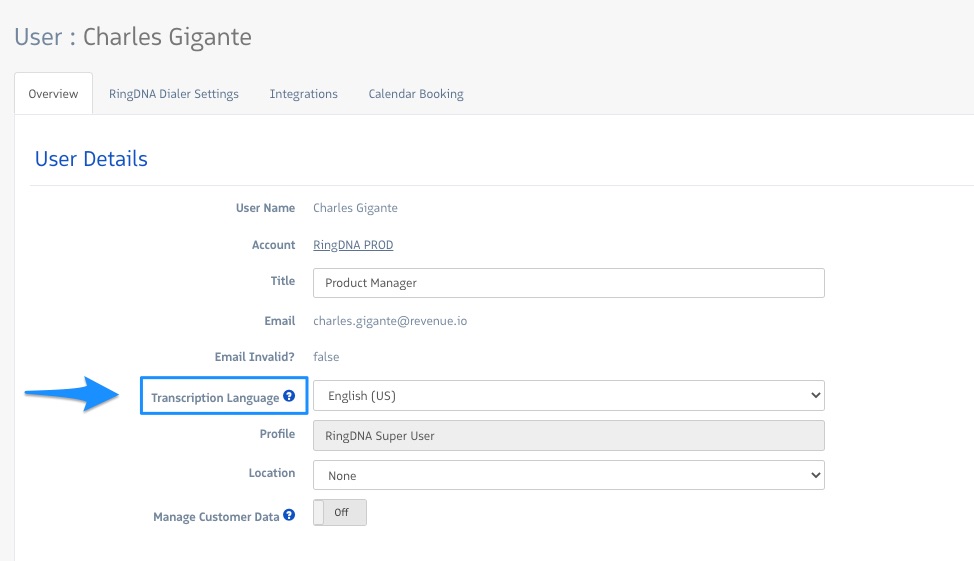Open the Transcription Language dropdown
Screen dimensions: 974x561
568,395
